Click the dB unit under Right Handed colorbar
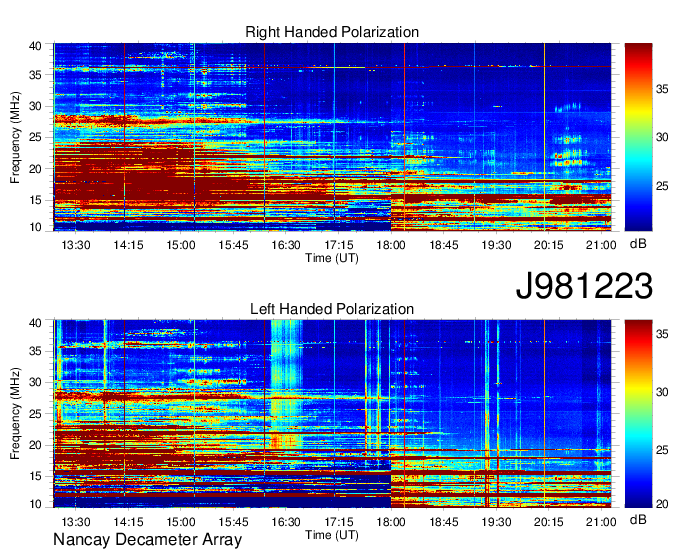 pyautogui.click(x=638, y=244)
